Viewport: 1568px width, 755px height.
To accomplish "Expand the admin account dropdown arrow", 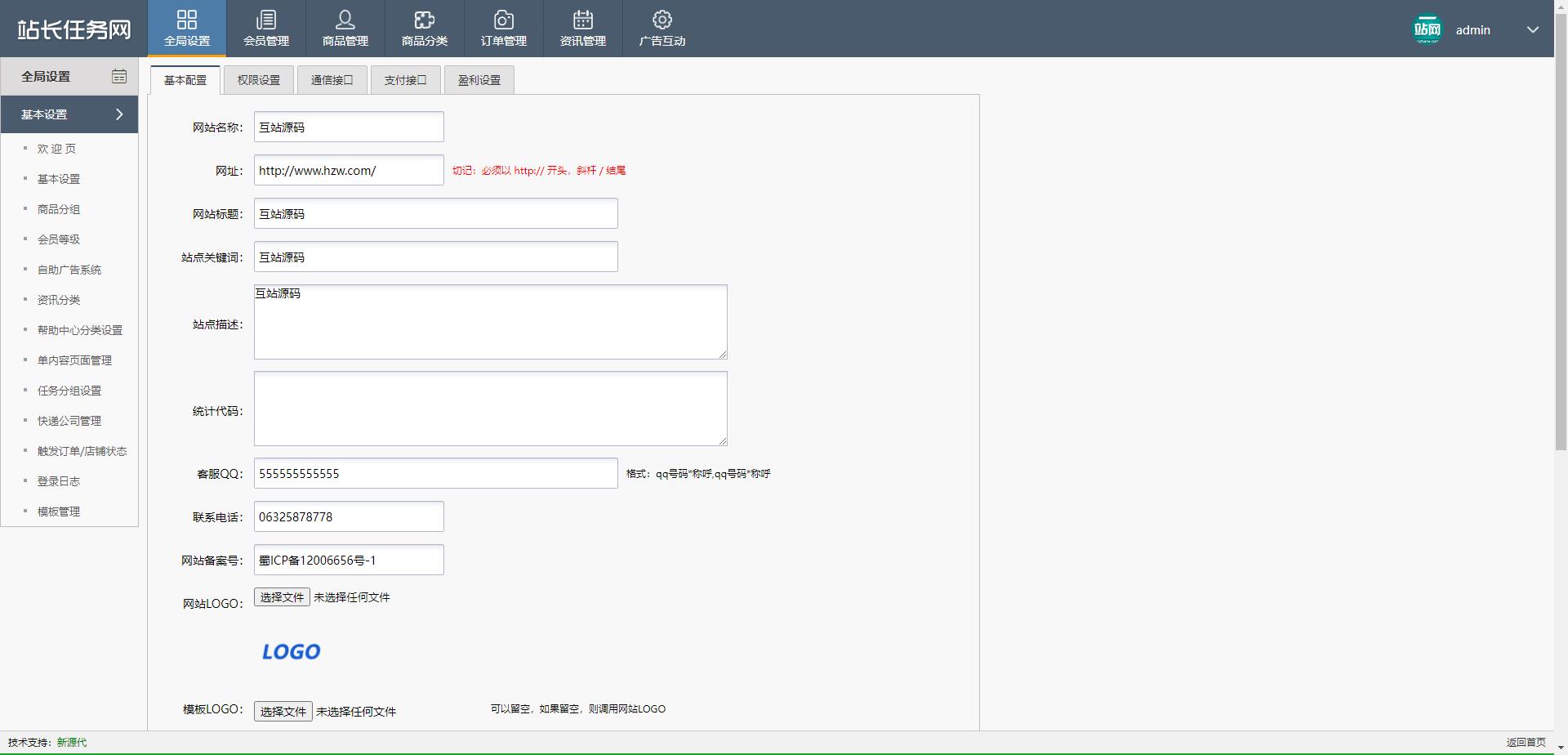I will (1533, 29).
